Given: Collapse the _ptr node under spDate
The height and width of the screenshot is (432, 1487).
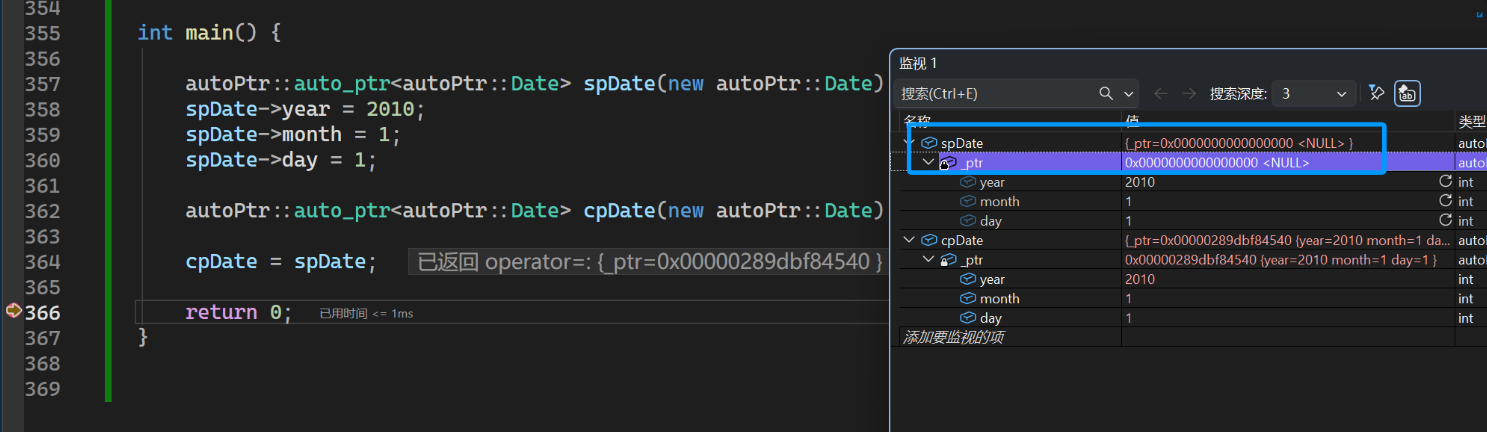Looking at the screenshot, I should [x=928, y=162].
